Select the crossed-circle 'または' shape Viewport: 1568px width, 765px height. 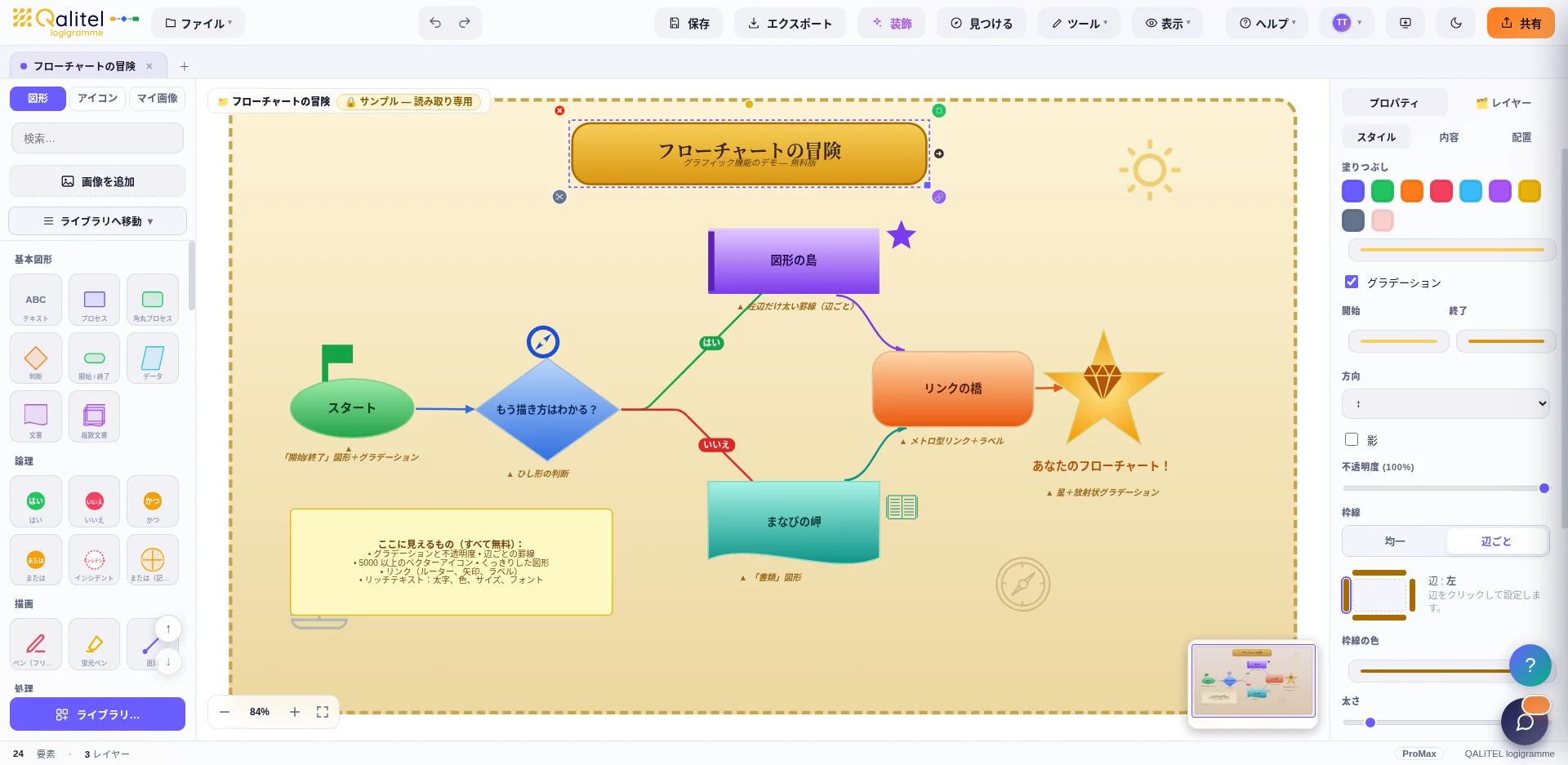click(x=153, y=560)
